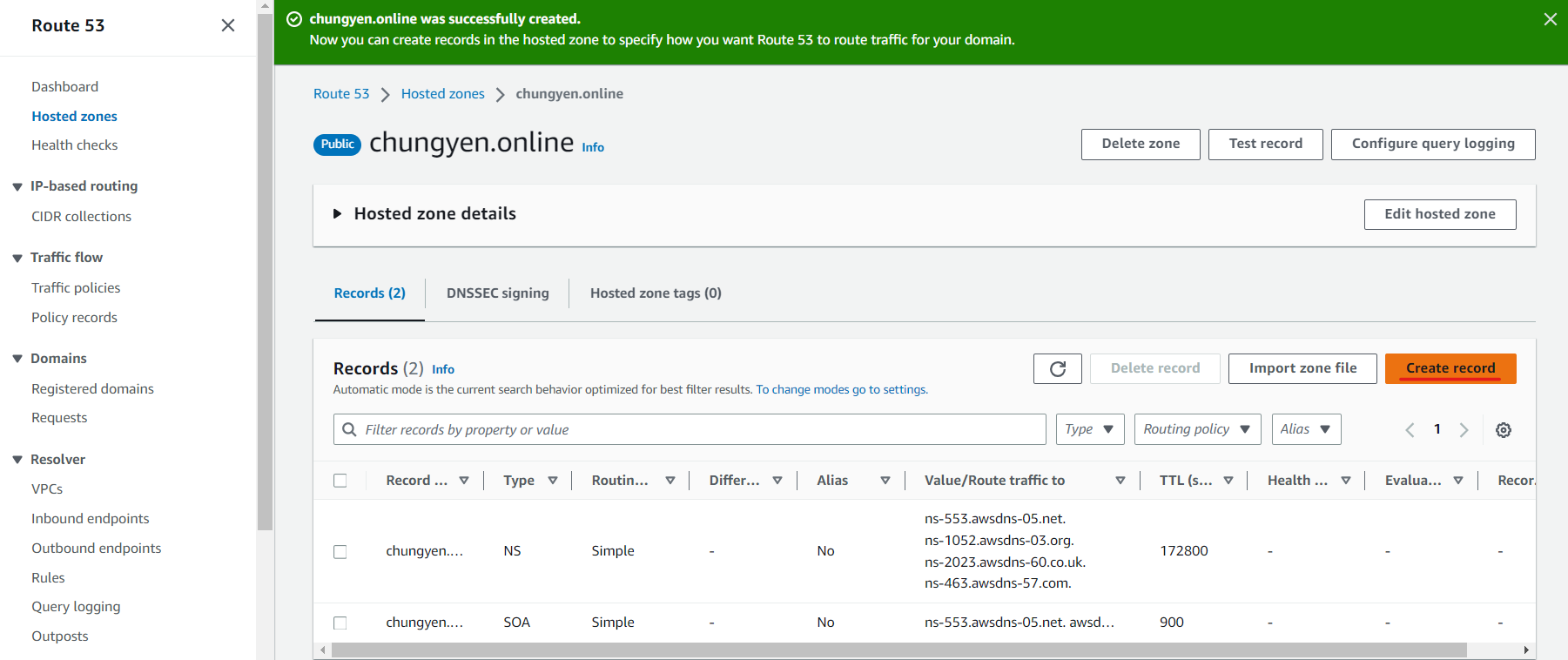Open records table preferences gear
The image size is (1568, 660).
1504,429
